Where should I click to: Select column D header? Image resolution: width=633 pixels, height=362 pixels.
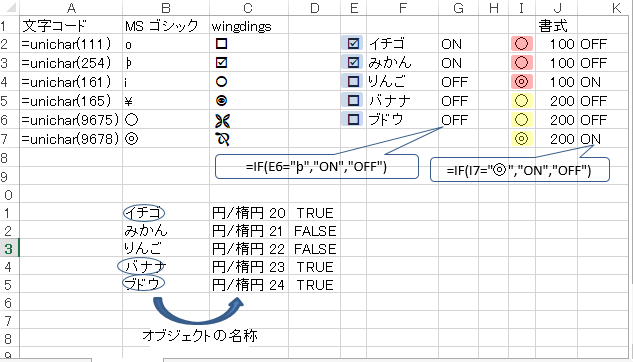click(x=314, y=8)
